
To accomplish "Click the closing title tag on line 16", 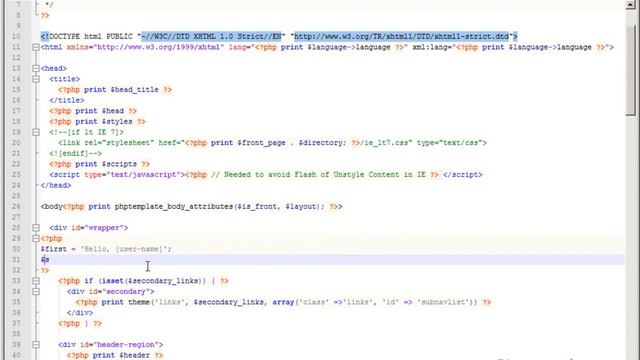I will 67,100.
